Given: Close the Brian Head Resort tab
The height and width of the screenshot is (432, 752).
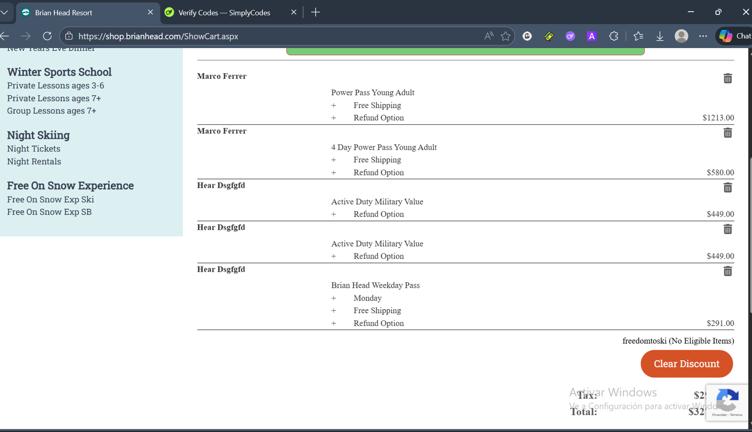Looking at the screenshot, I should [x=150, y=12].
